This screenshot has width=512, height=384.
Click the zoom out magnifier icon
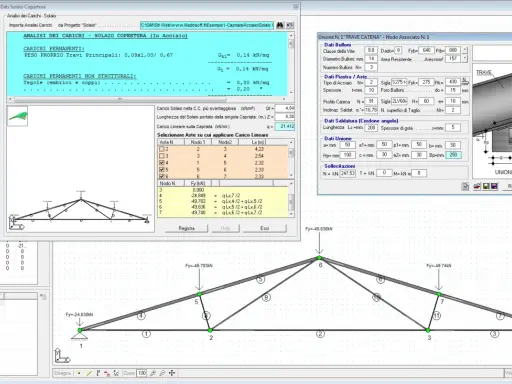pos(162,373)
